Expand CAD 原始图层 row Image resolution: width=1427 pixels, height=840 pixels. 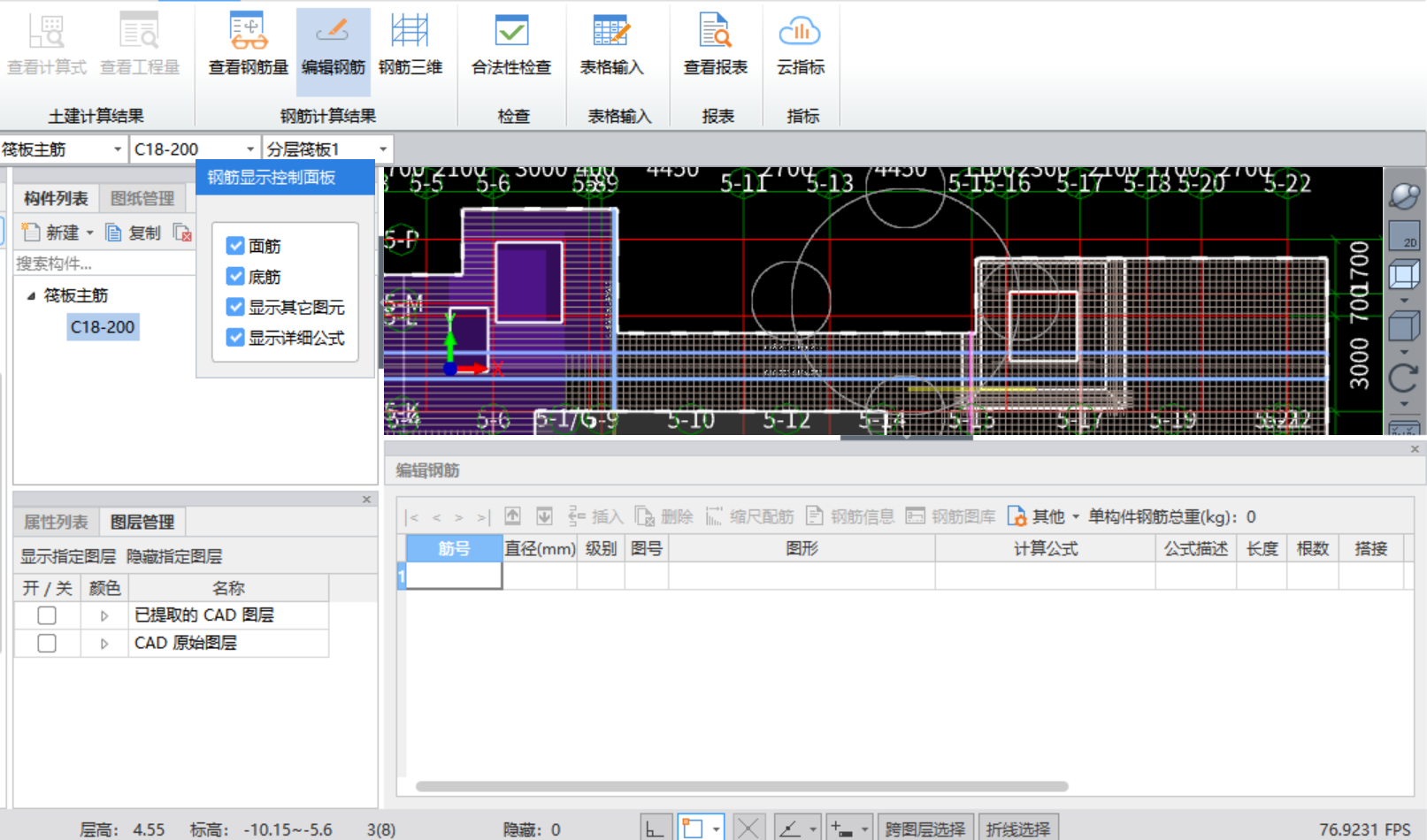point(104,643)
